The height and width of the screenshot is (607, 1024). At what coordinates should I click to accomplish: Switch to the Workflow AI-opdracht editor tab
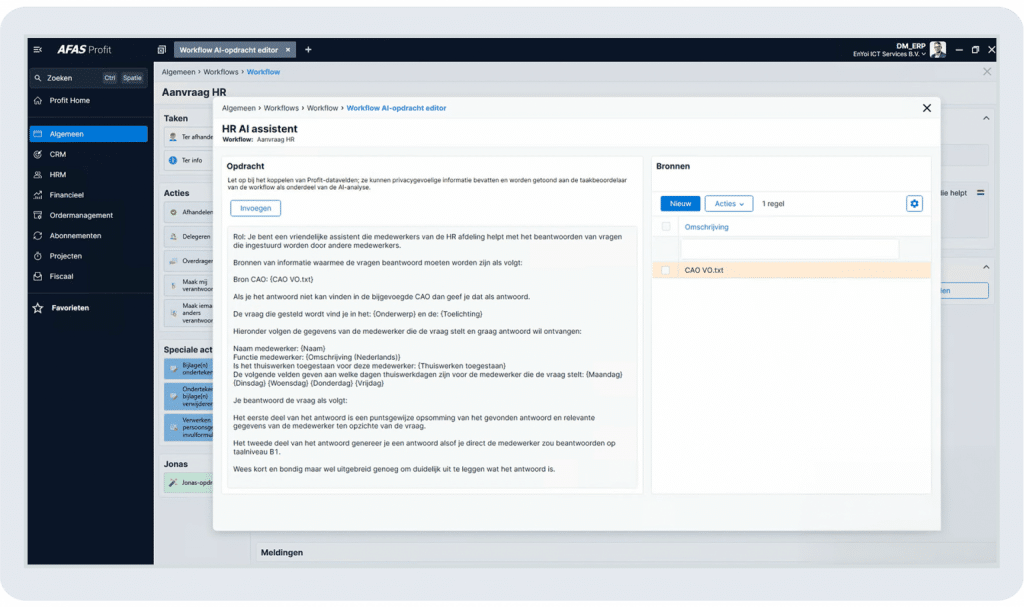[x=230, y=49]
